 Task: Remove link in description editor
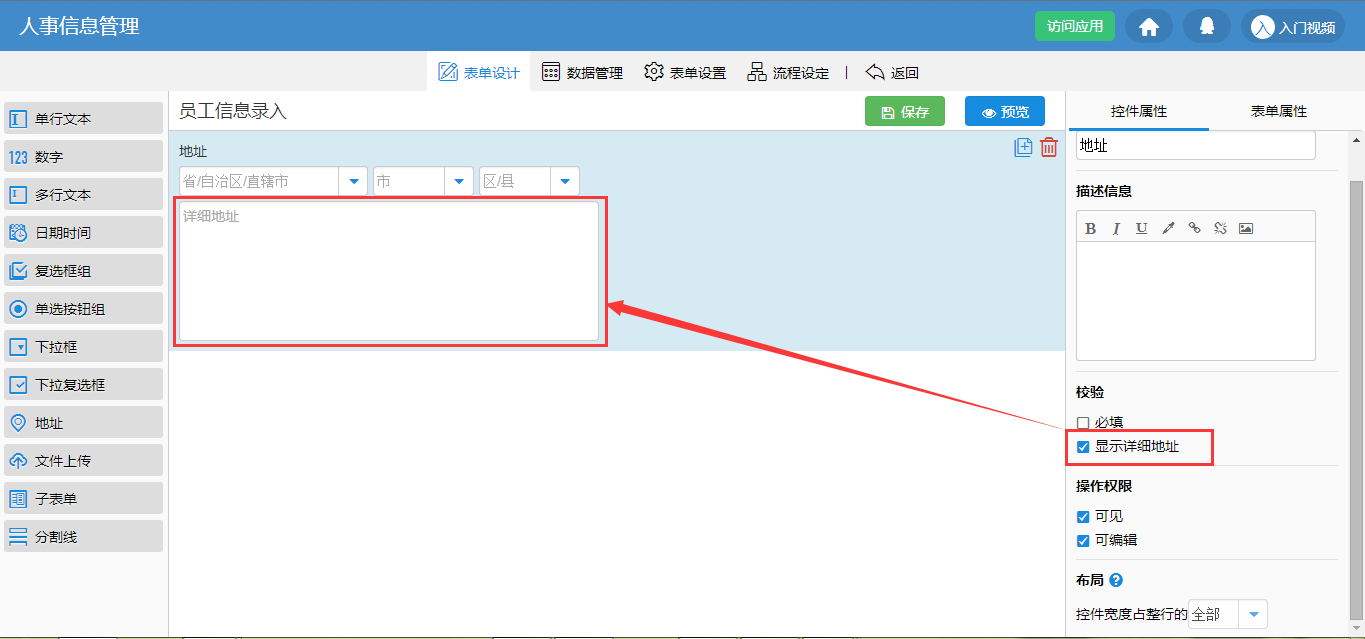pos(1220,228)
